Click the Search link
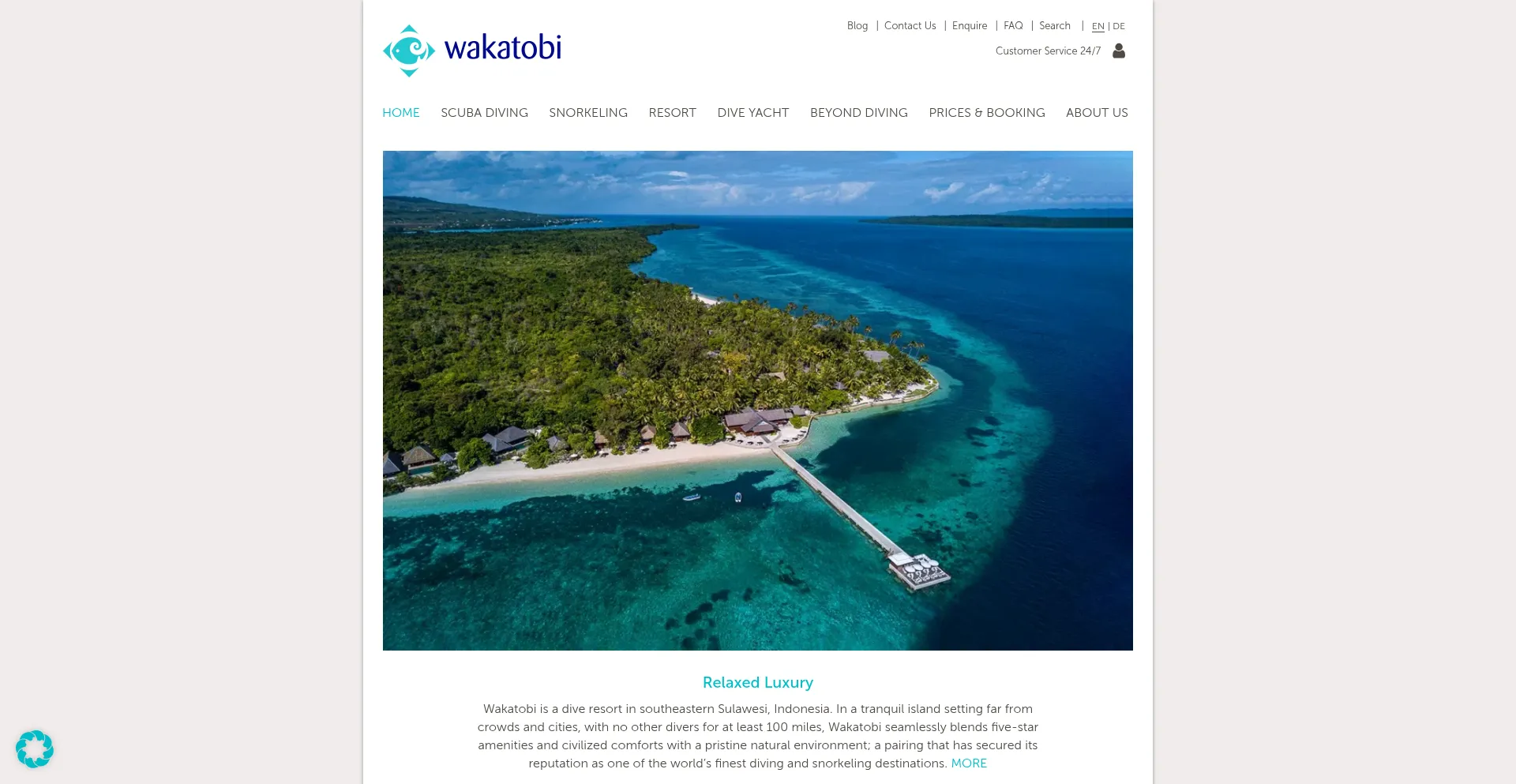 1055,26
